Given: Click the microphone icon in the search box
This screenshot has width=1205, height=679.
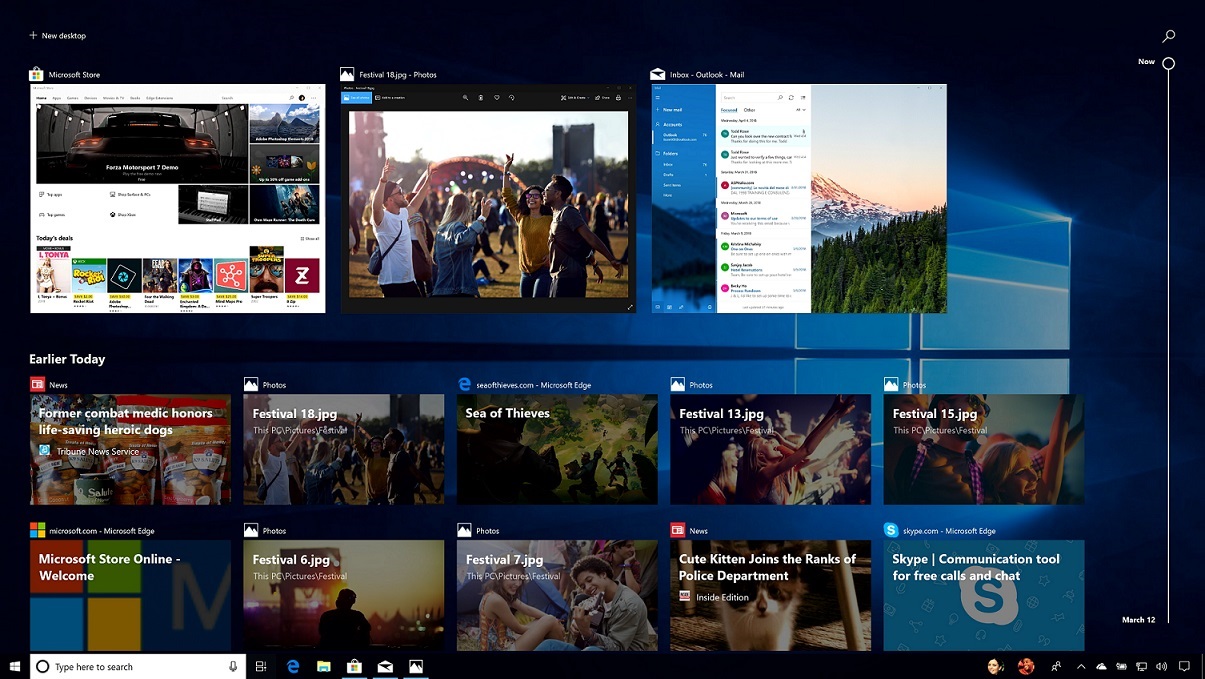Looking at the screenshot, I should [232, 666].
